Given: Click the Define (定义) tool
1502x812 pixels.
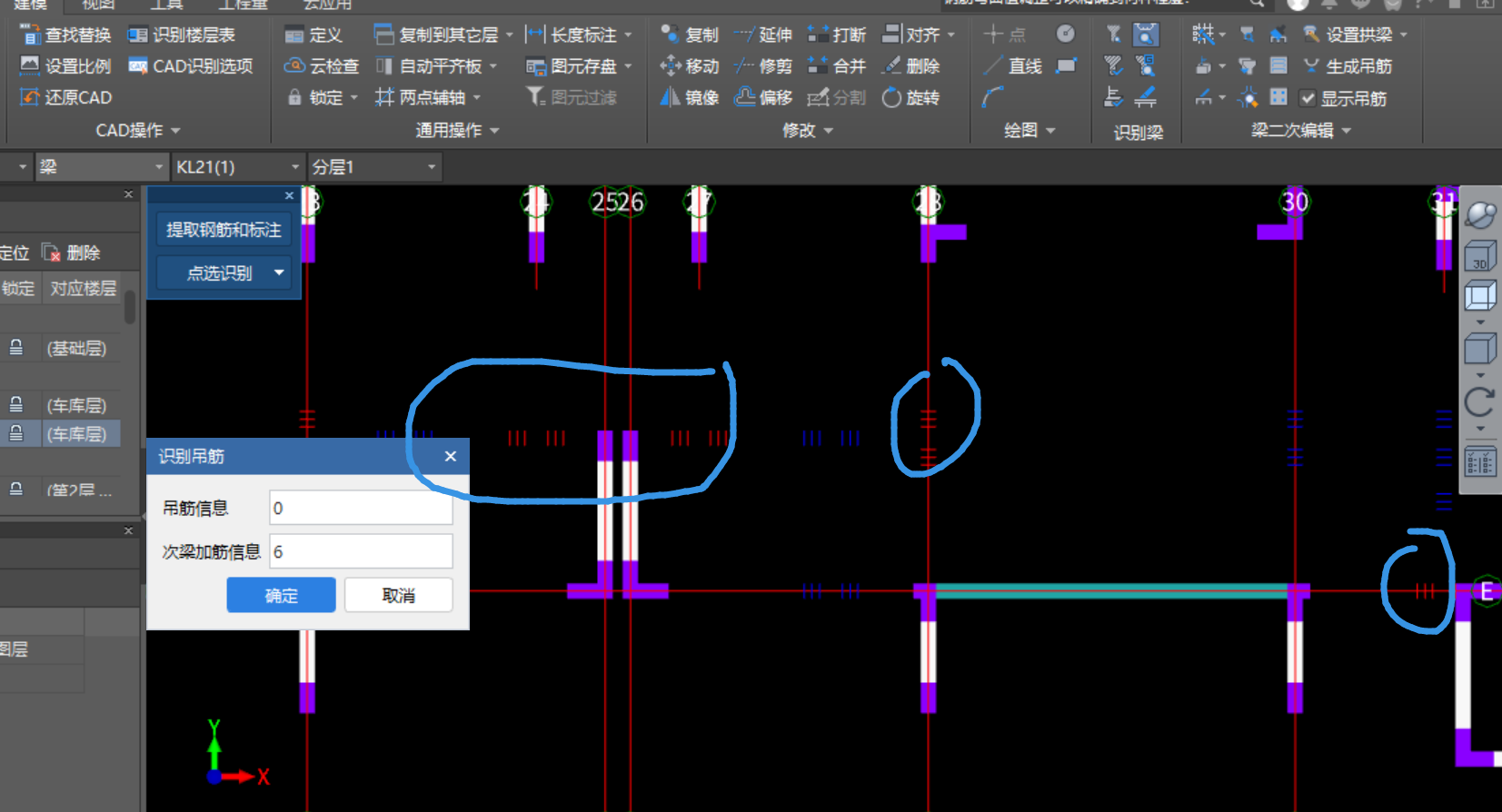Looking at the screenshot, I should tap(313, 35).
